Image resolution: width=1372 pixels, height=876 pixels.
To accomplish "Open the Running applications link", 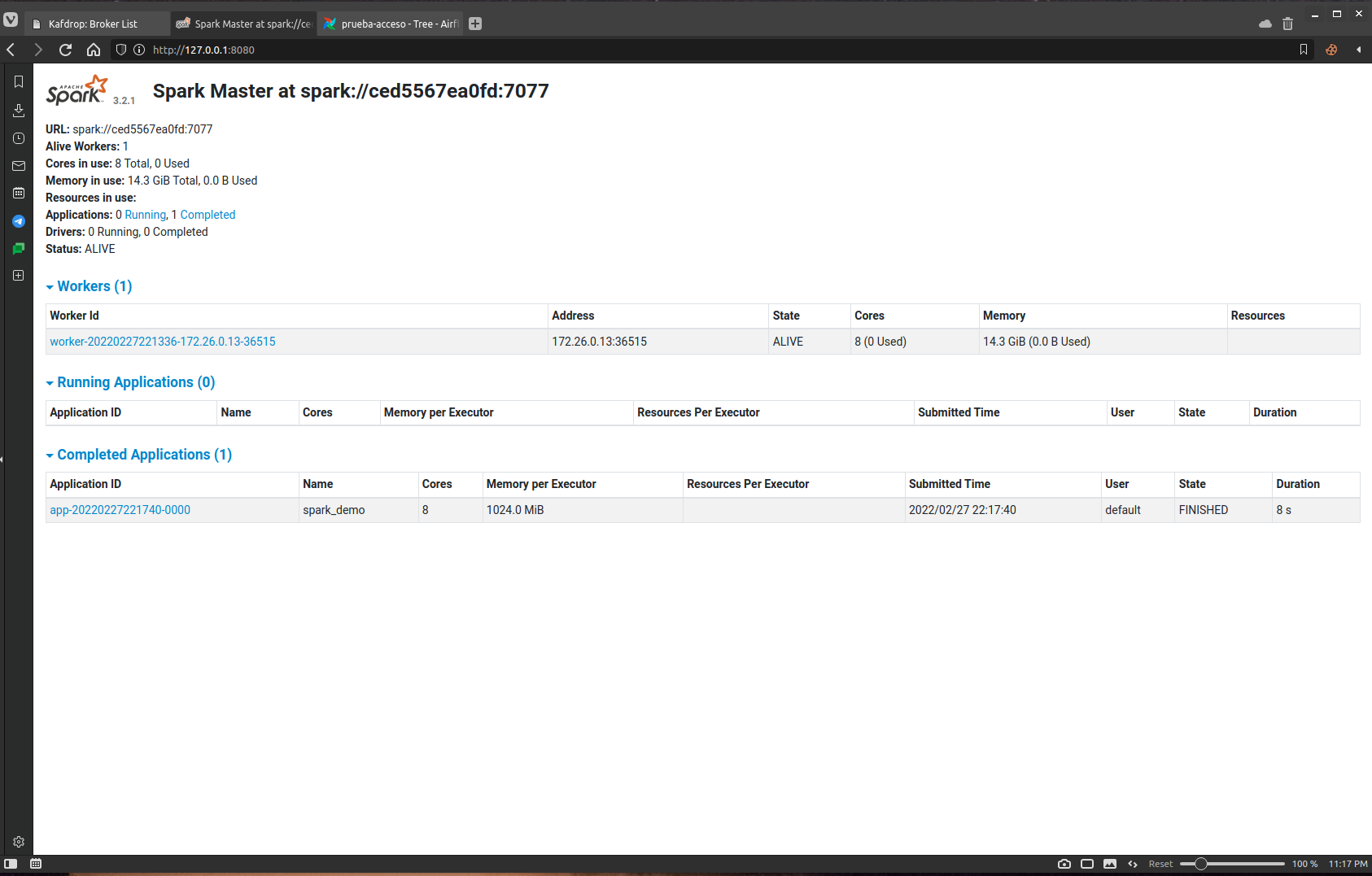I will point(146,215).
